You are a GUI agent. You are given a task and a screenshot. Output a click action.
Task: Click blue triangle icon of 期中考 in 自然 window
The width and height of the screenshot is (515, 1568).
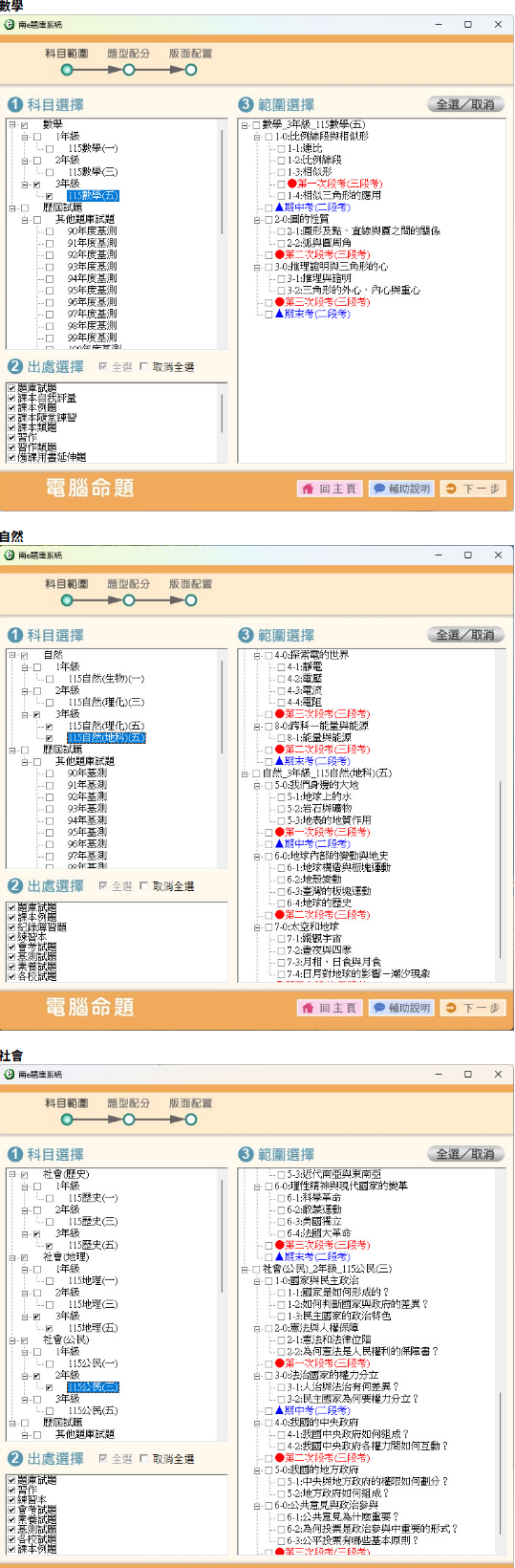pos(279,844)
